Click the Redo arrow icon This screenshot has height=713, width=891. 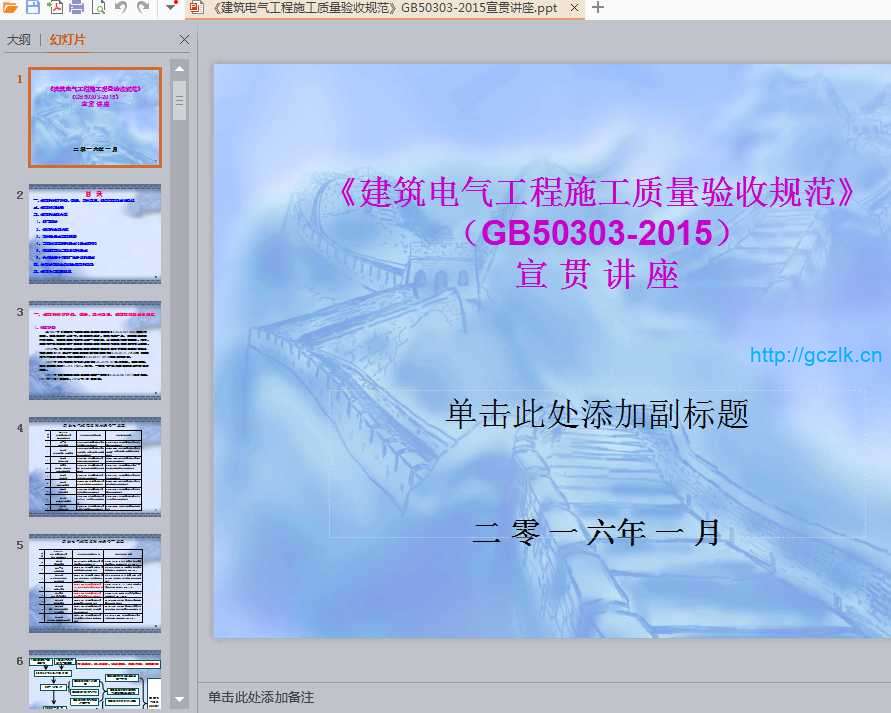coord(143,8)
